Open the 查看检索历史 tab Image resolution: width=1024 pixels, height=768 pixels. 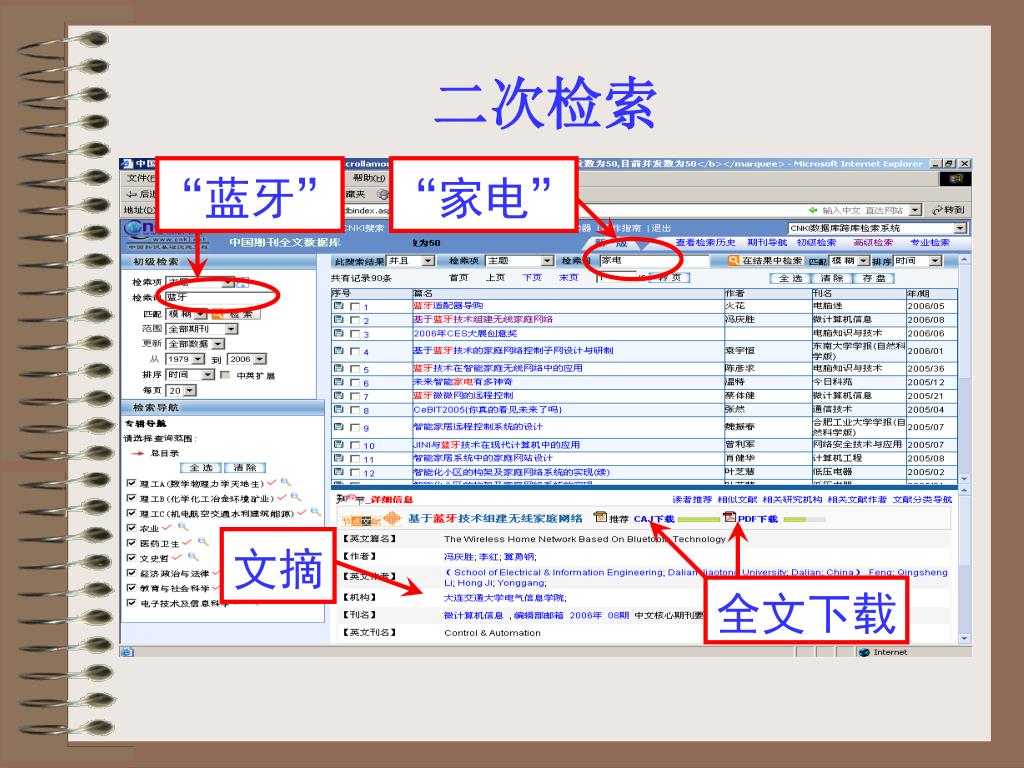tap(705, 242)
